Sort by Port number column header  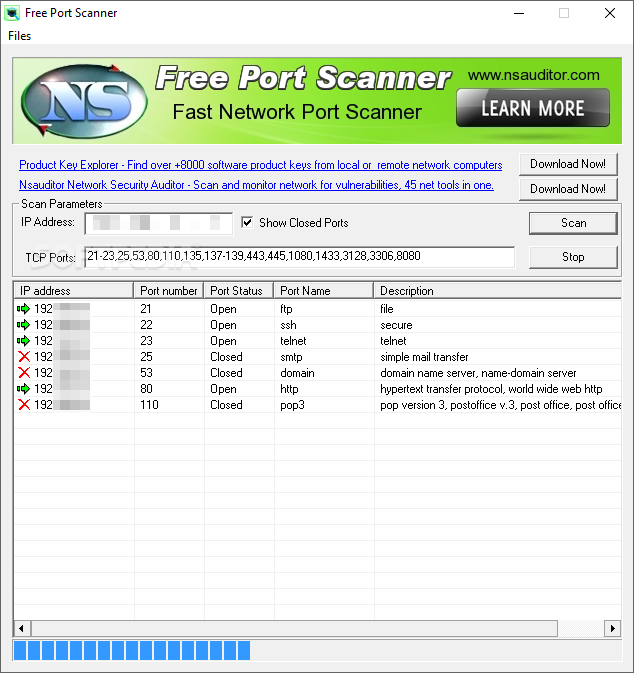click(x=169, y=291)
